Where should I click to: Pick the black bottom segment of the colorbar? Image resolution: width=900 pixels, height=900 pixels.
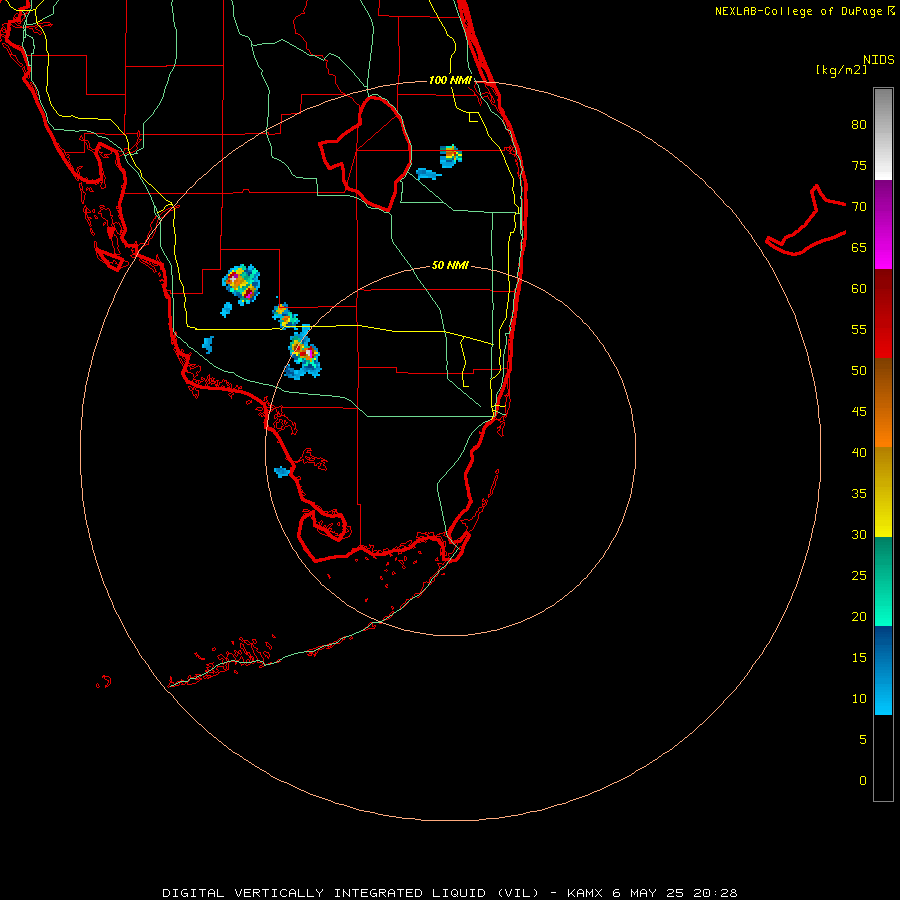883,758
